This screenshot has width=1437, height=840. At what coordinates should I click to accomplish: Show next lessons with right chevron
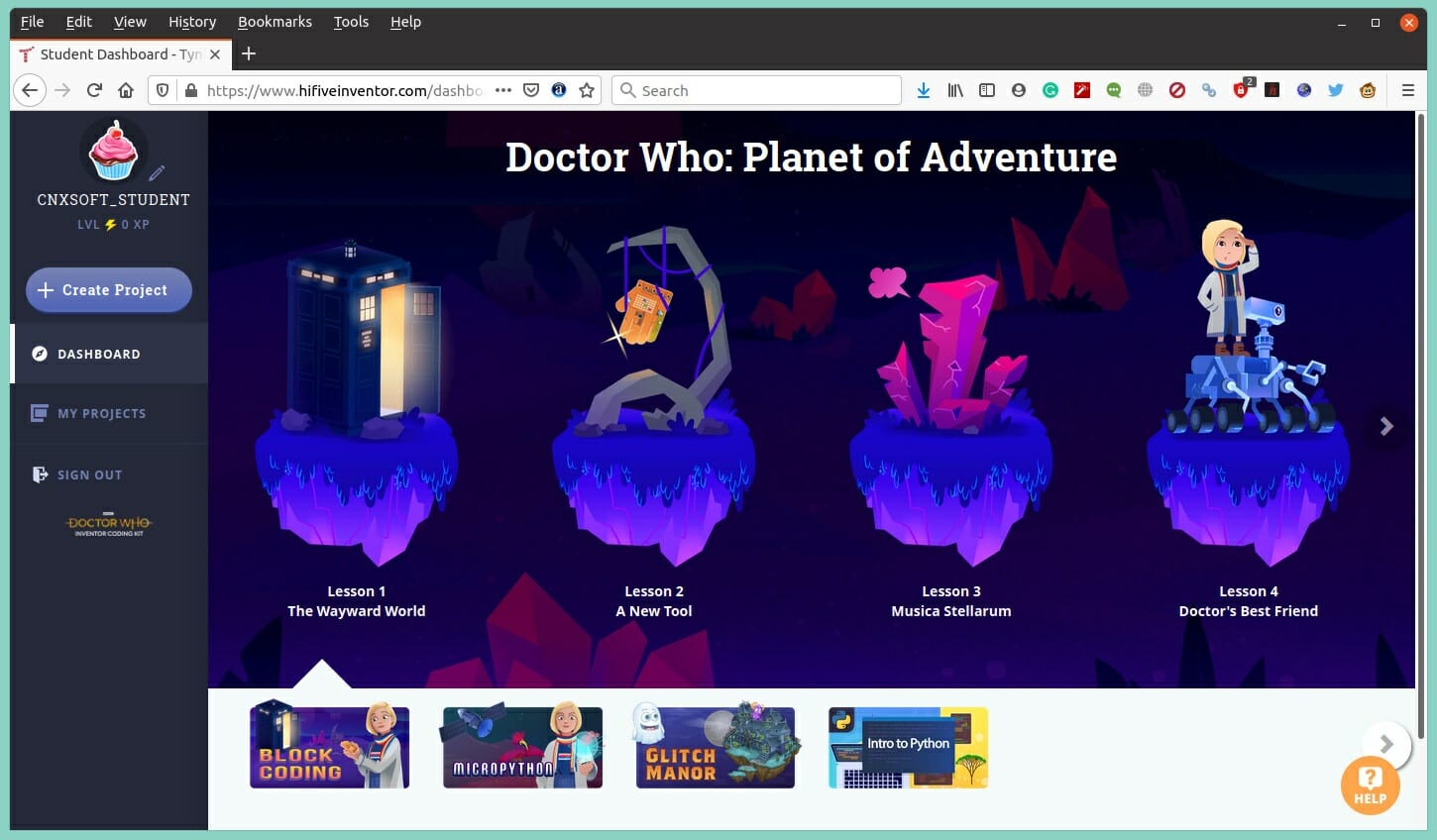(x=1386, y=426)
